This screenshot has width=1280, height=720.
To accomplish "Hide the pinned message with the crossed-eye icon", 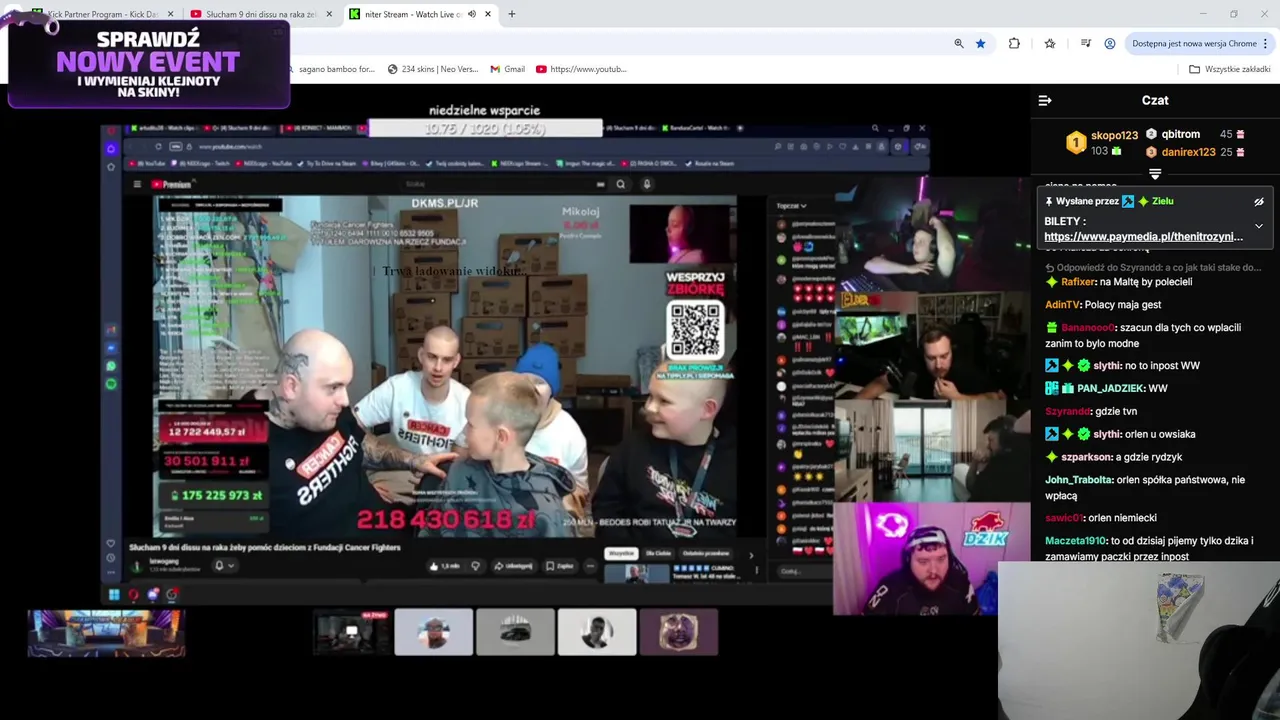I will coord(1259,201).
